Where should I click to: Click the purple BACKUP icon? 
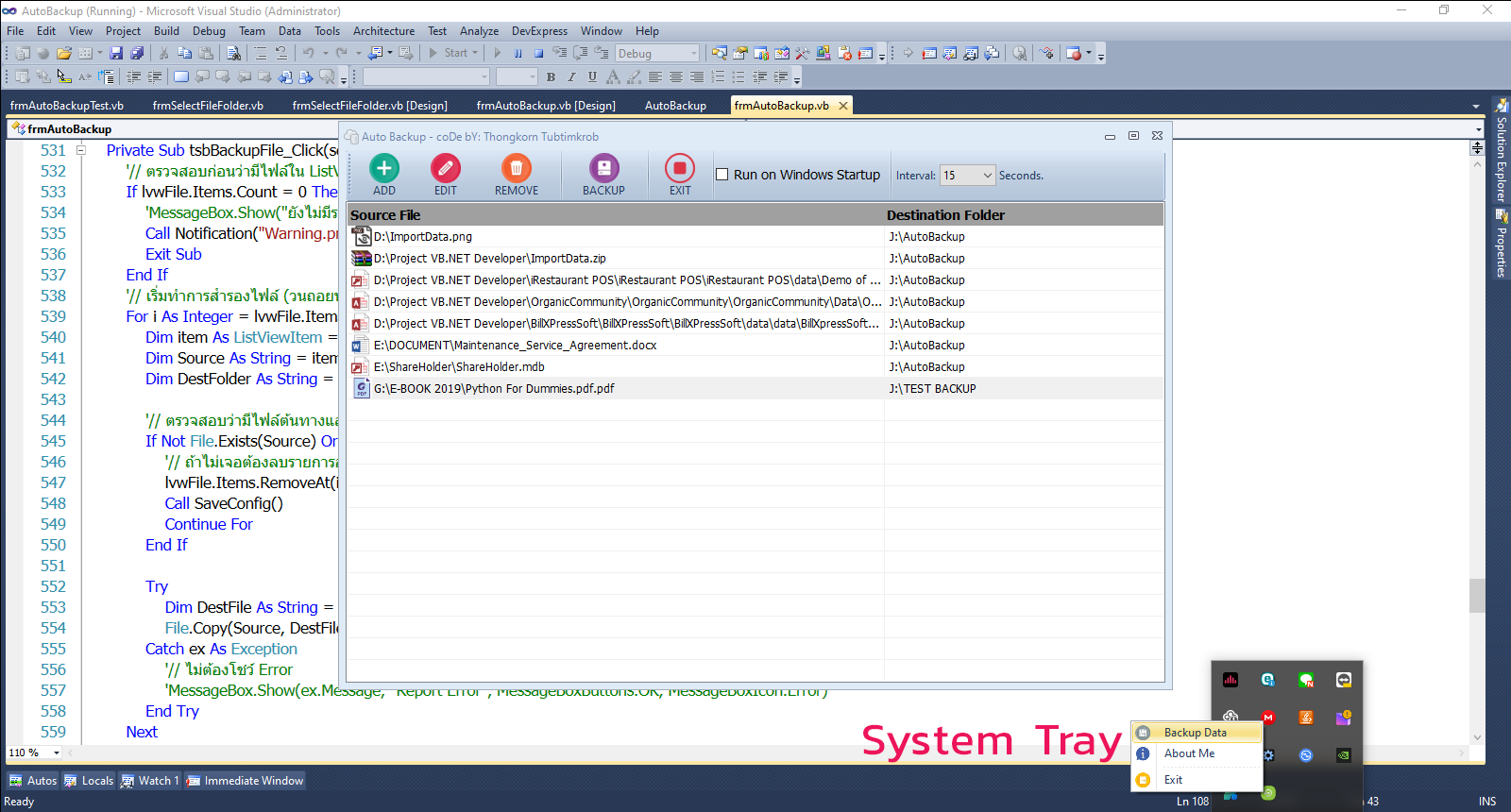coord(603,169)
